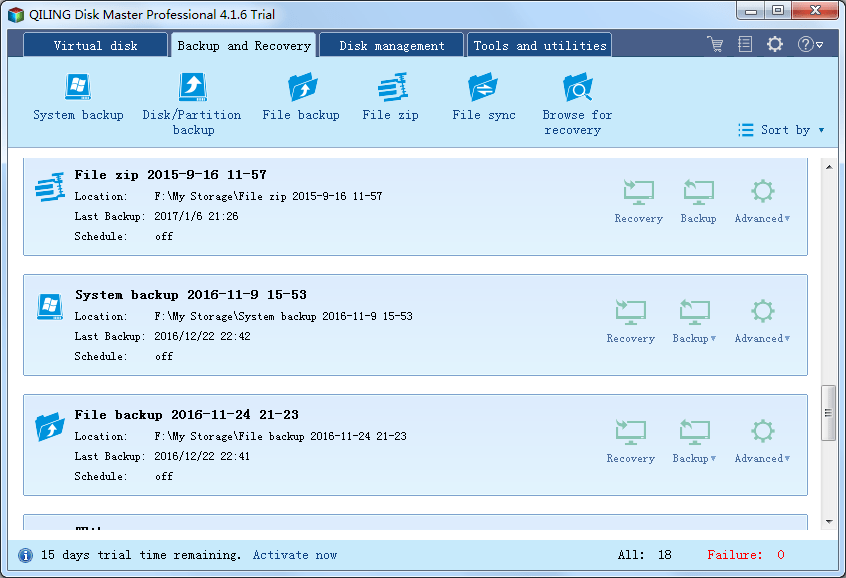Open Backup dropdown for File backup 2016-11-24
Screen dimensions: 846x578
[694, 441]
